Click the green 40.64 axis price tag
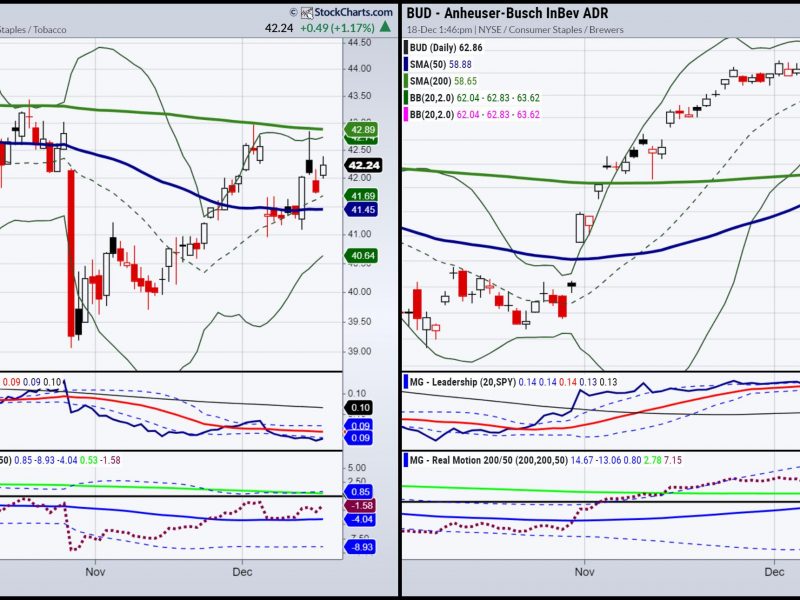The width and height of the screenshot is (800, 600). tap(362, 256)
